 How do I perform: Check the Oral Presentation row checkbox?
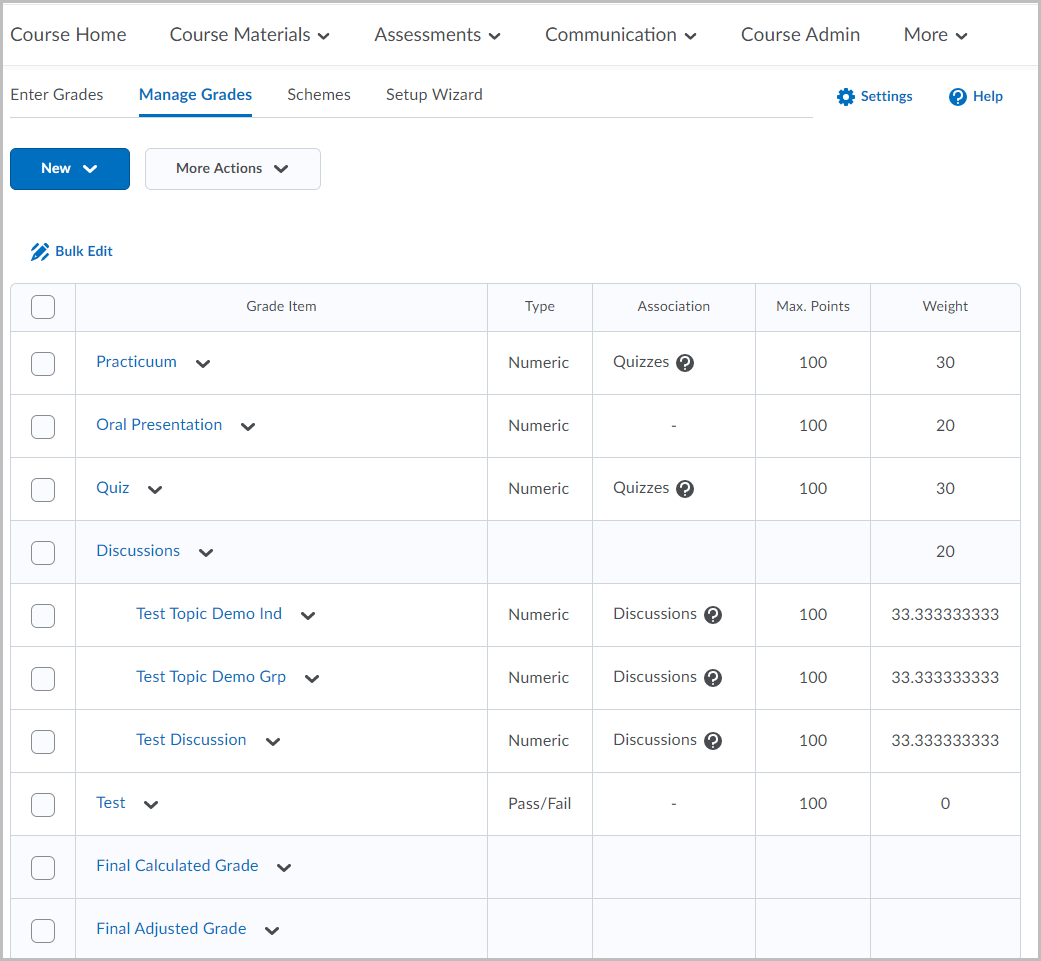pyautogui.click(x=43, y=427)
